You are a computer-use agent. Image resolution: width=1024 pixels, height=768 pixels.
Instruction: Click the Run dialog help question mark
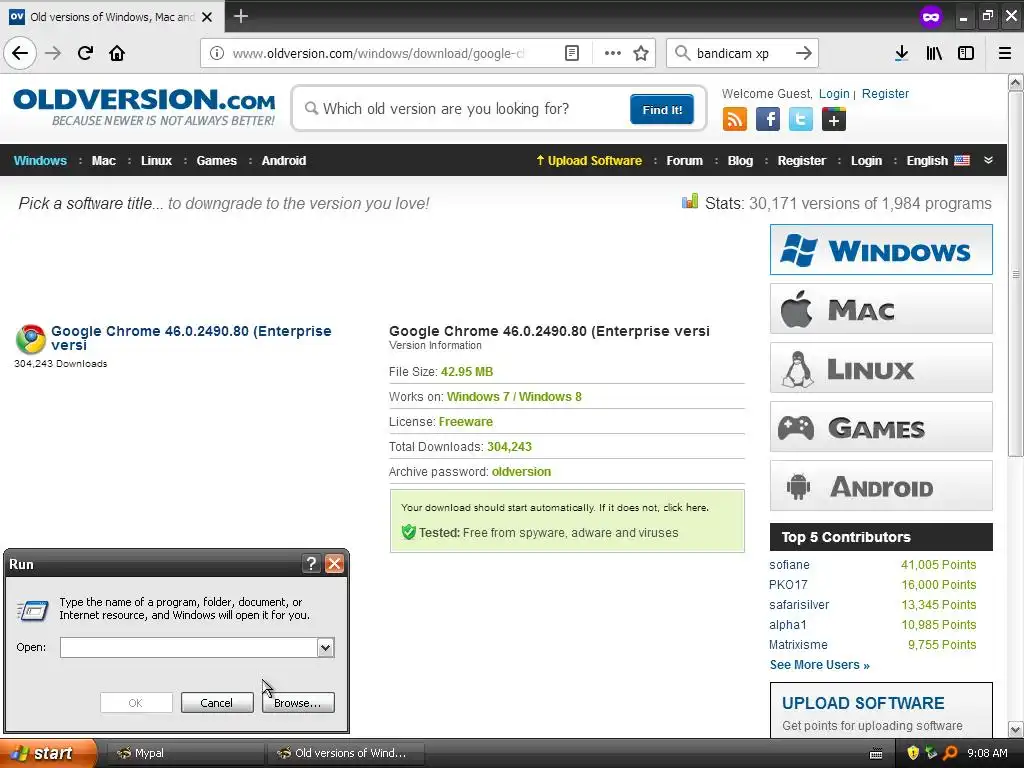(312, 564)
